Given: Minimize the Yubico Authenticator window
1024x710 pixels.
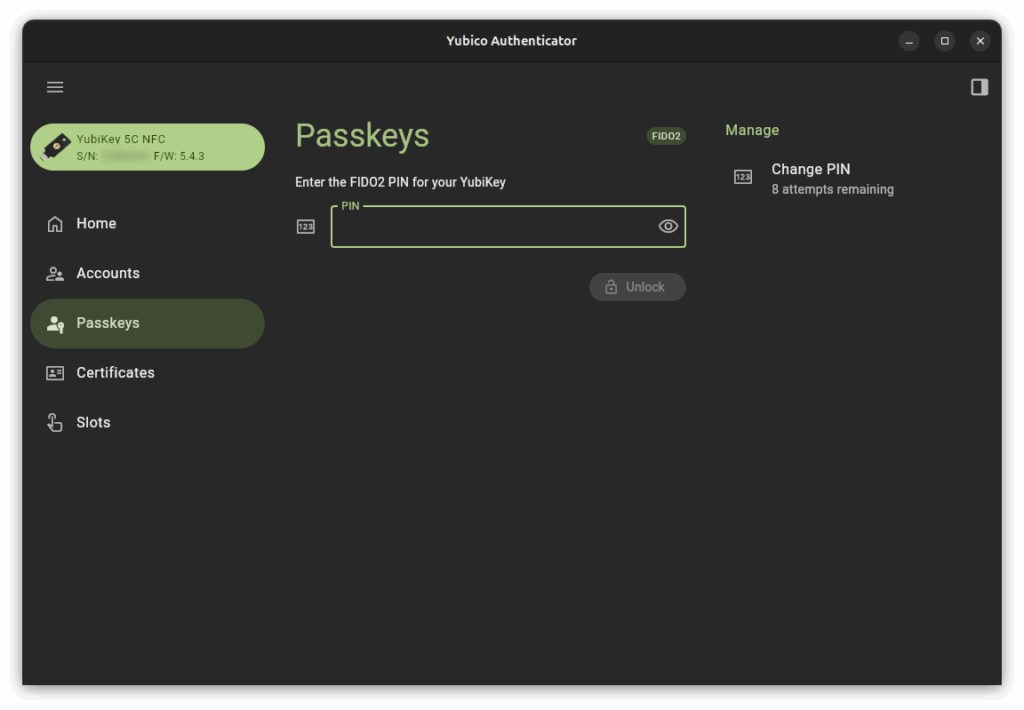Looking at the screenshot, I should [908, 41].
